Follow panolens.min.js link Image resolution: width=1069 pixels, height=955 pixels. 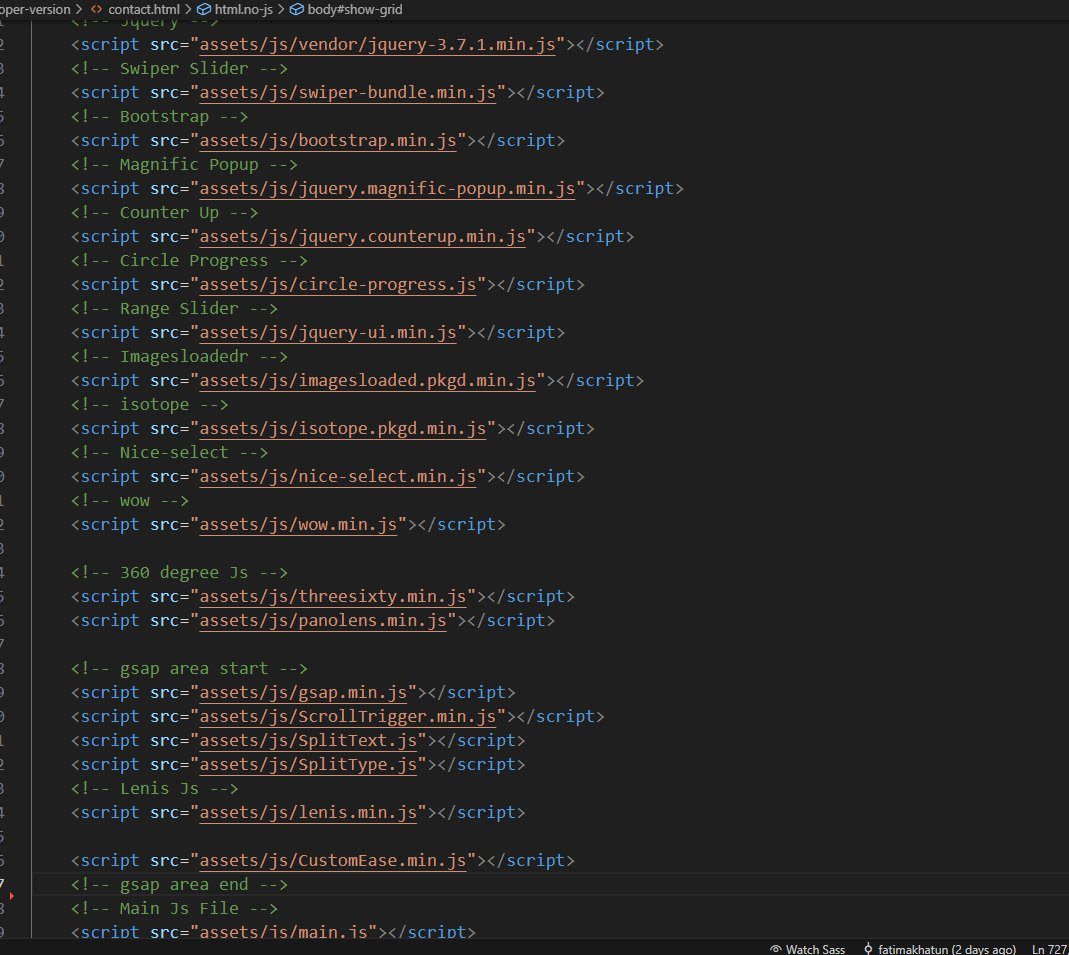(x=323, y=620)
